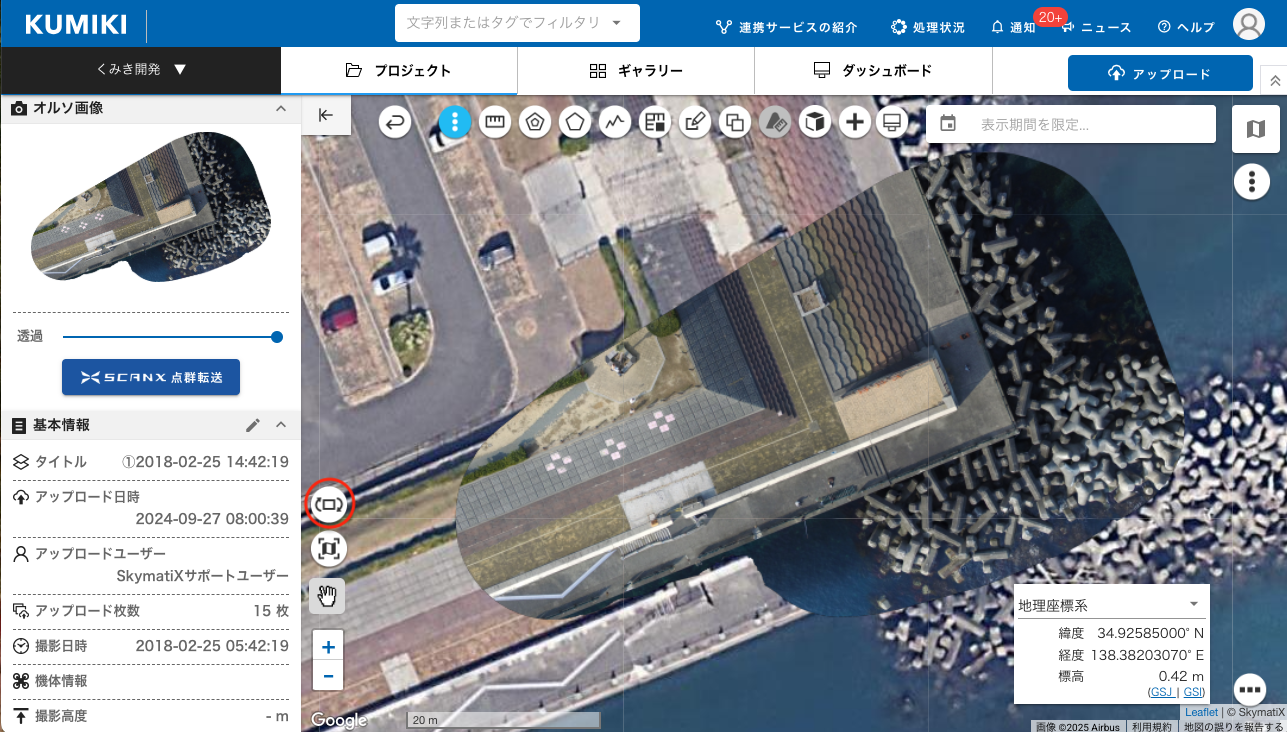Switch to the ギャラリー tab
Viewport: 1287px width, 732px height.
[636, 71]
